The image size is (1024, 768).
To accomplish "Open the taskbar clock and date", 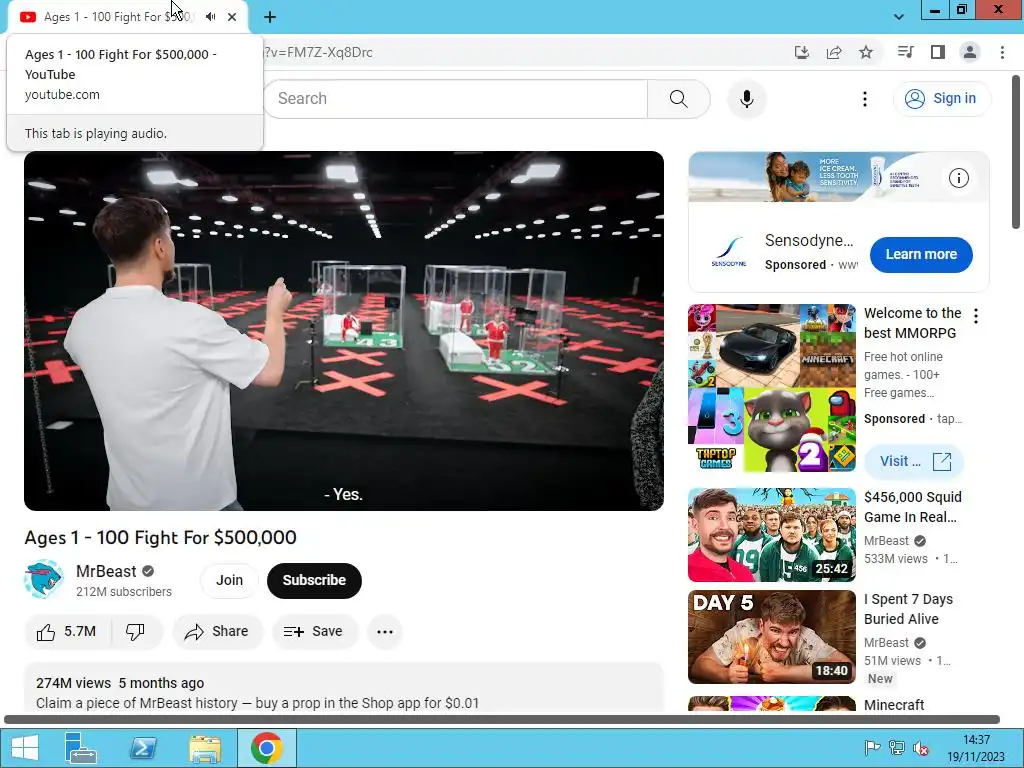I will [x=976, y=748].
